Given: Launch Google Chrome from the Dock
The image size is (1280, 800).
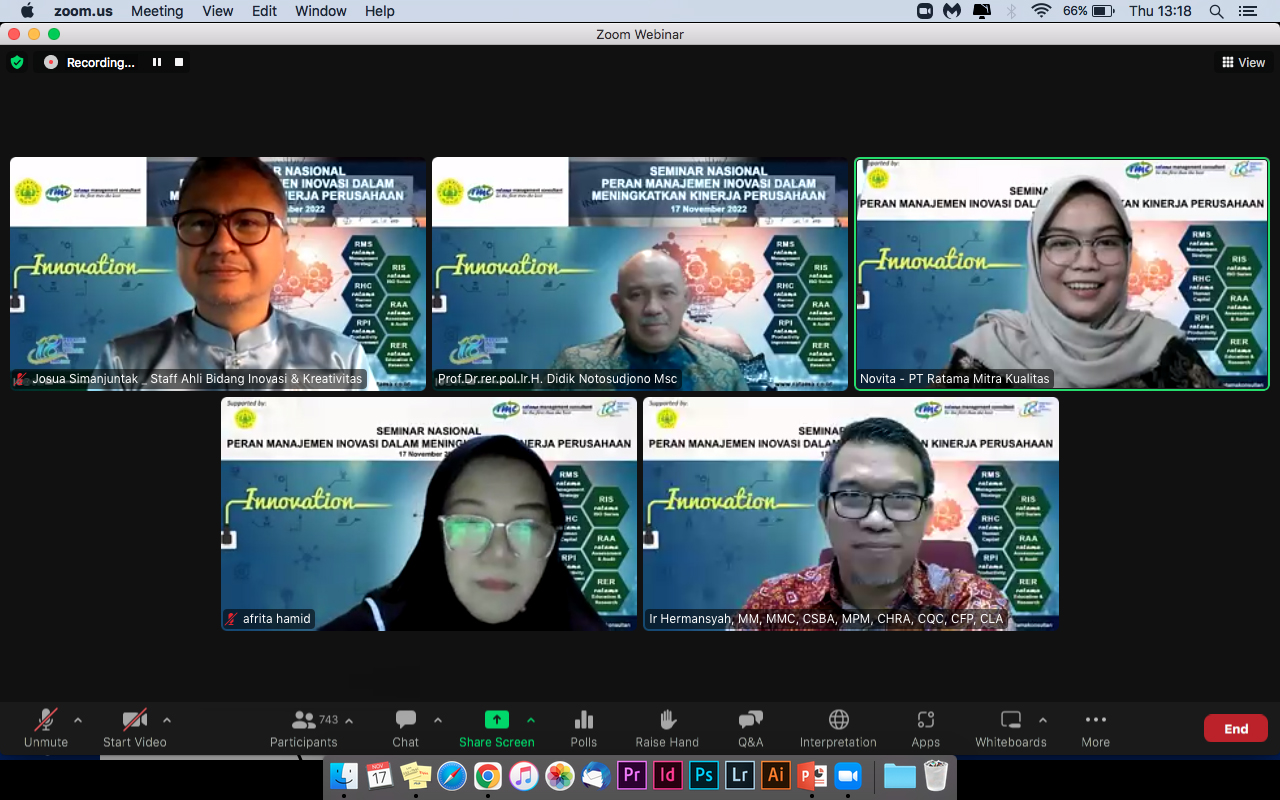Looking at the screenshot, I should point(488,775).
